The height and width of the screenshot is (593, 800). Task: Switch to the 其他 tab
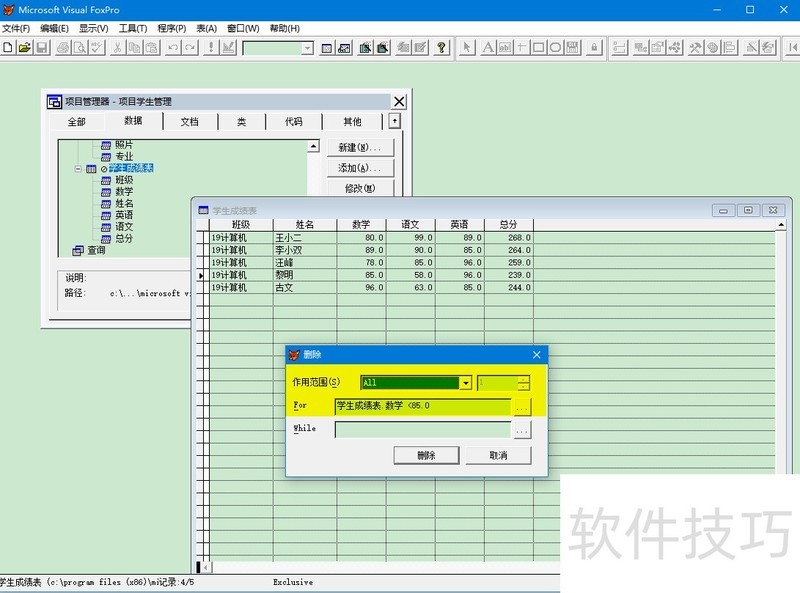pos(352,121)
